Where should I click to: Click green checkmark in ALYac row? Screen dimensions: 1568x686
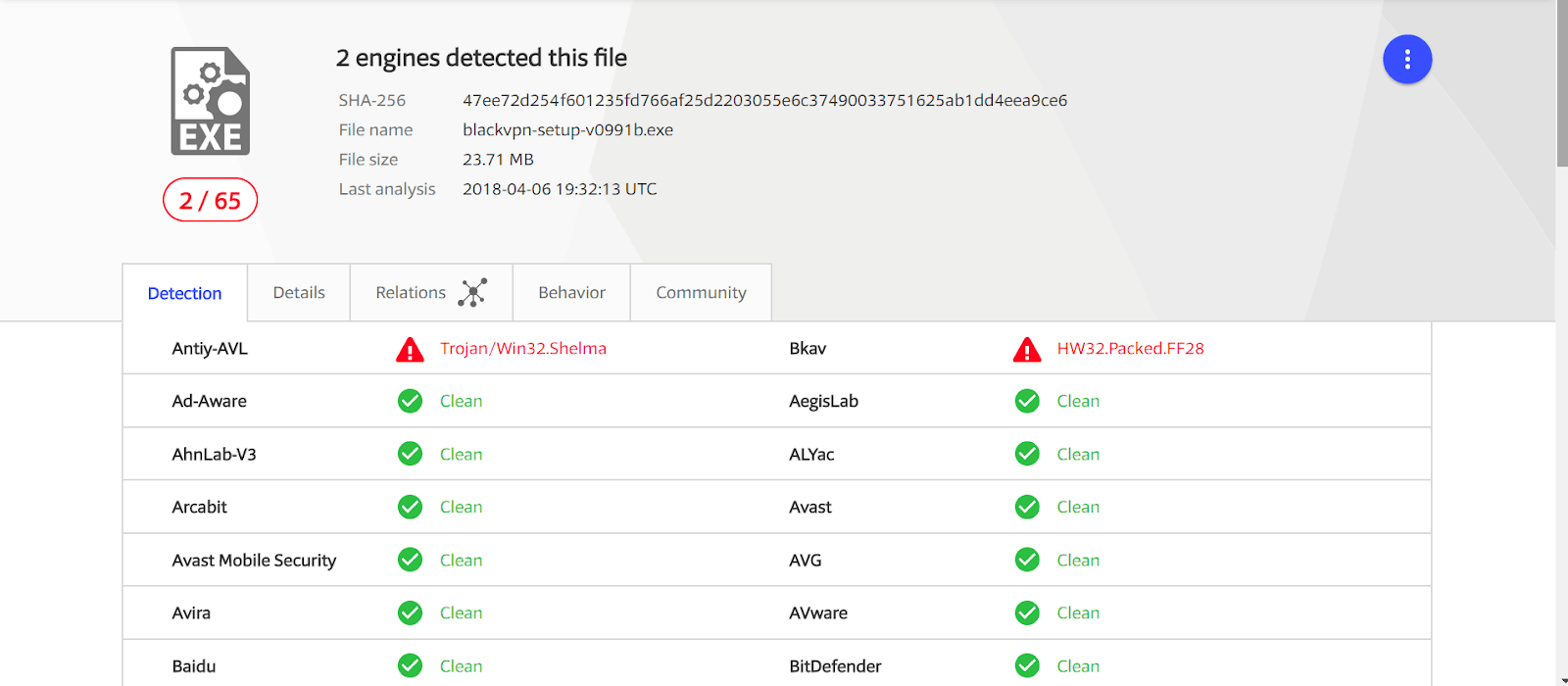click(1027, 454)
